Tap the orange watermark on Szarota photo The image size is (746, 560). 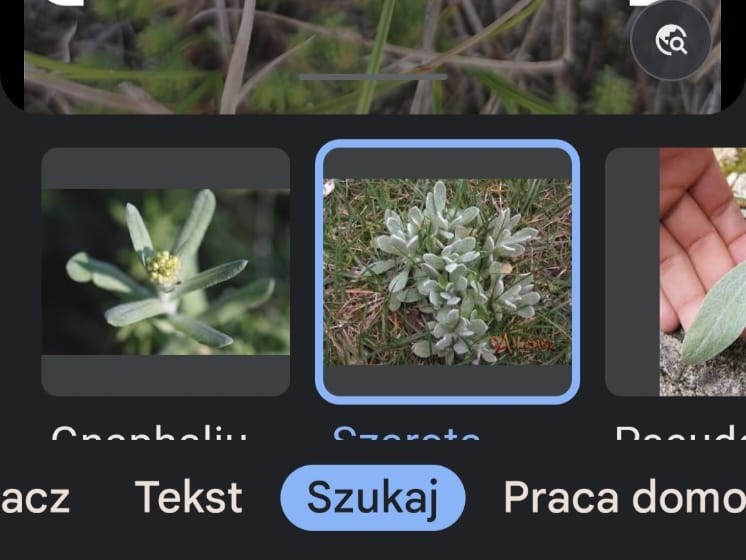(521, 343)
